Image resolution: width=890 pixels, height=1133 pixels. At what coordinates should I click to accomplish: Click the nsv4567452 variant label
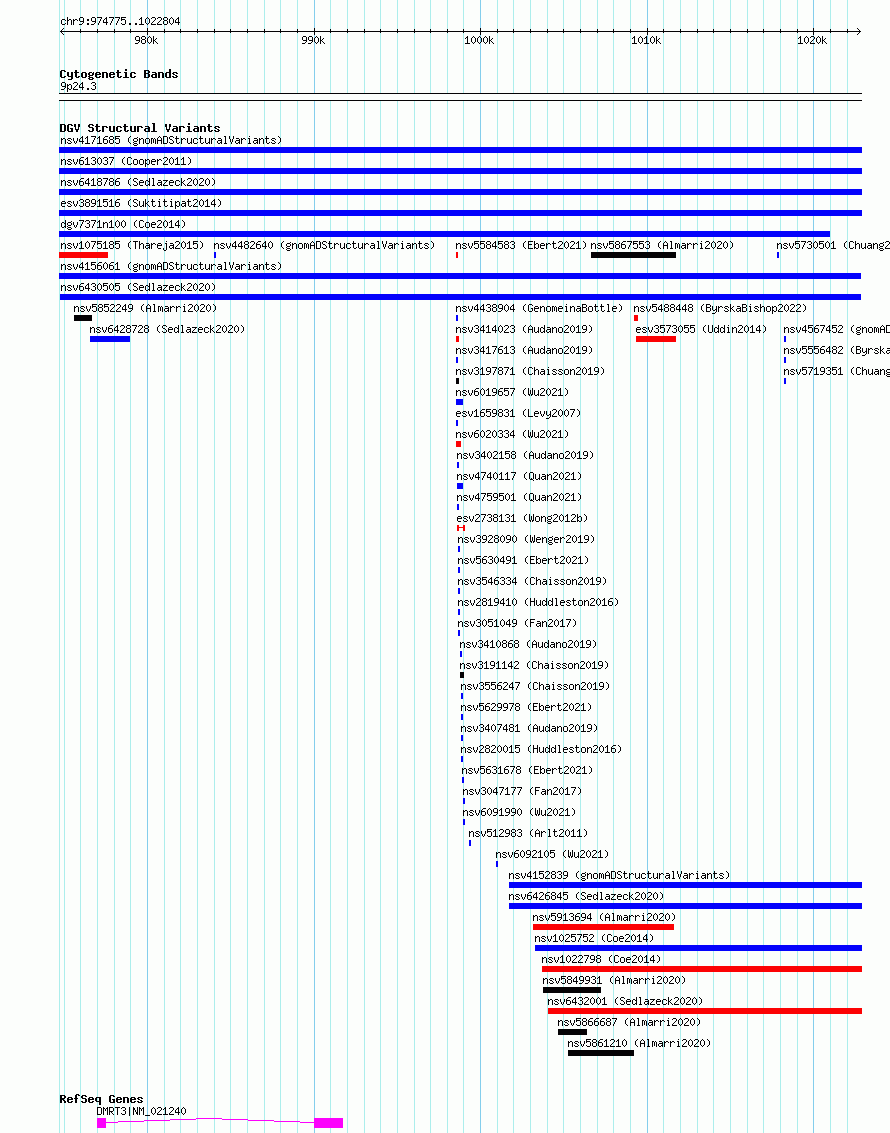point(837,329)
